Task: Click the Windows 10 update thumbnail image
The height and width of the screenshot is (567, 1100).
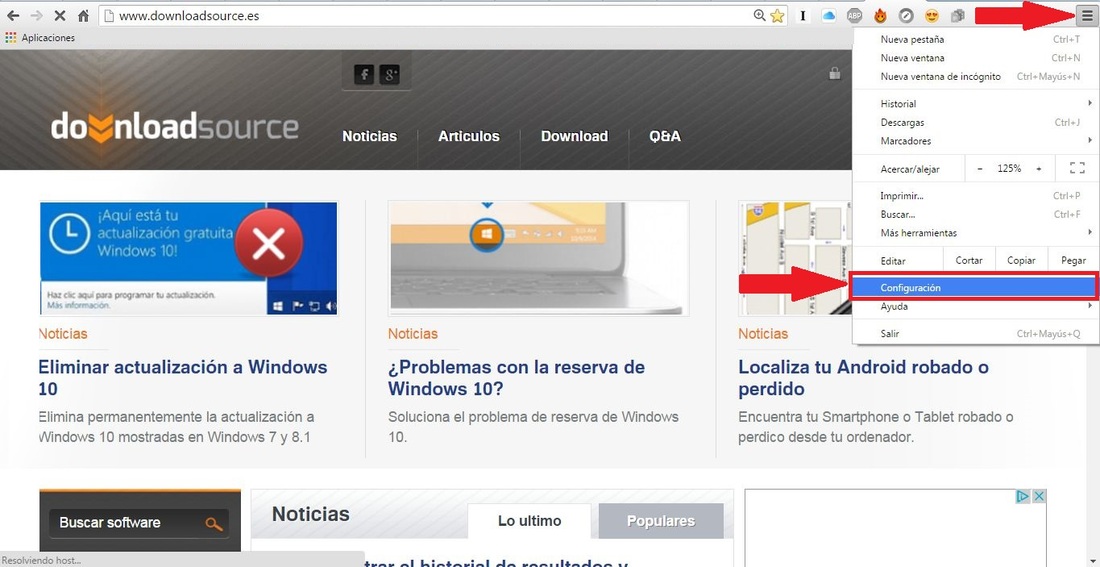Action: 189,258
